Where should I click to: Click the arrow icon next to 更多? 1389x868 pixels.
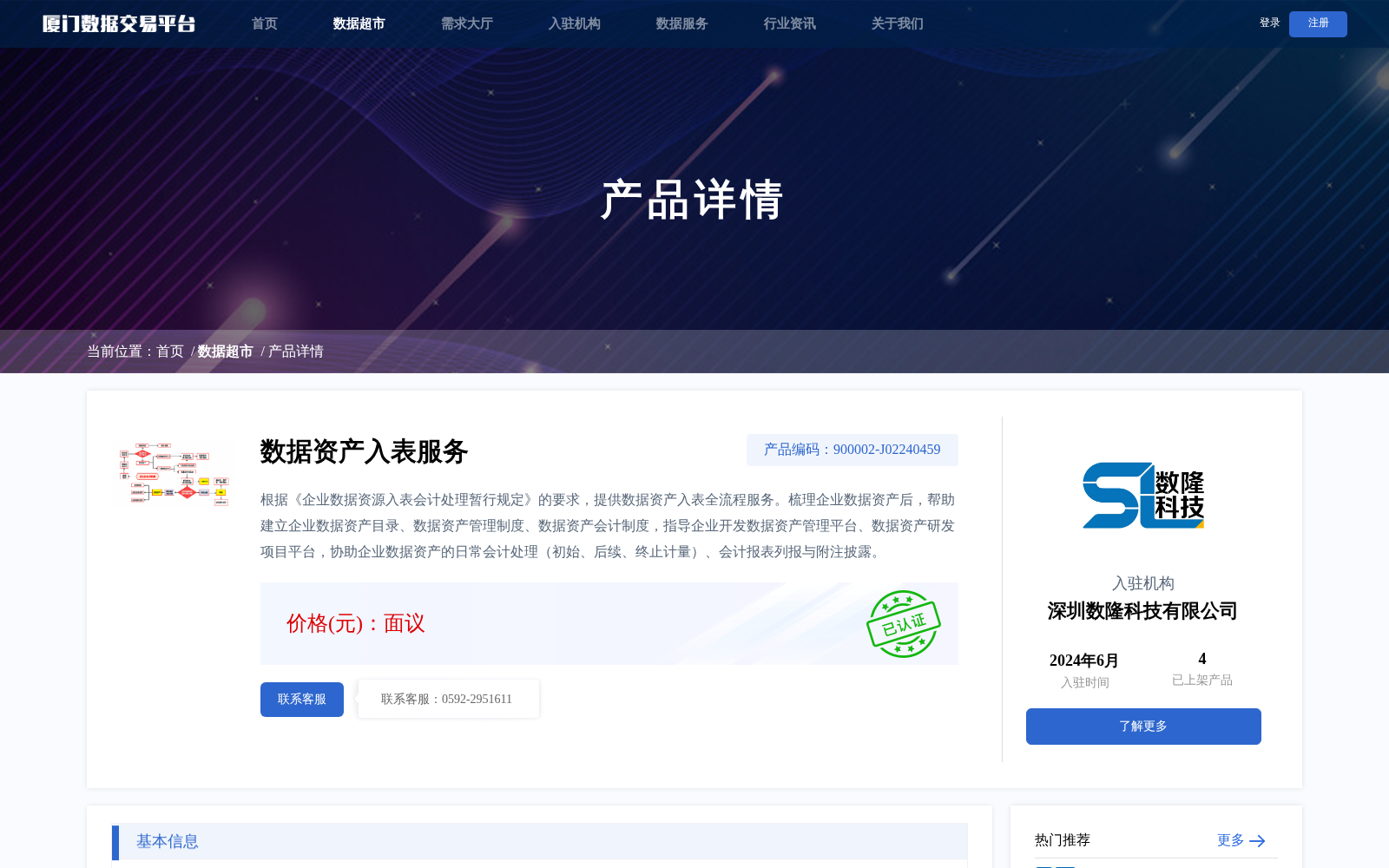coord(1257,841)
